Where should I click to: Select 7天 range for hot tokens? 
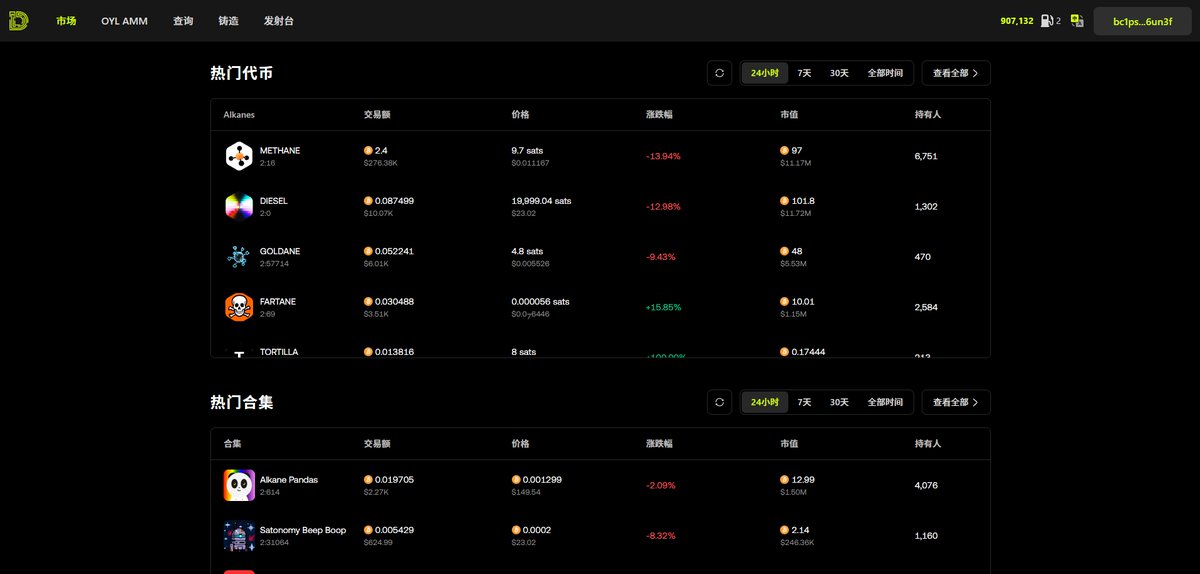pyautogui.click(x=804, y=73)
